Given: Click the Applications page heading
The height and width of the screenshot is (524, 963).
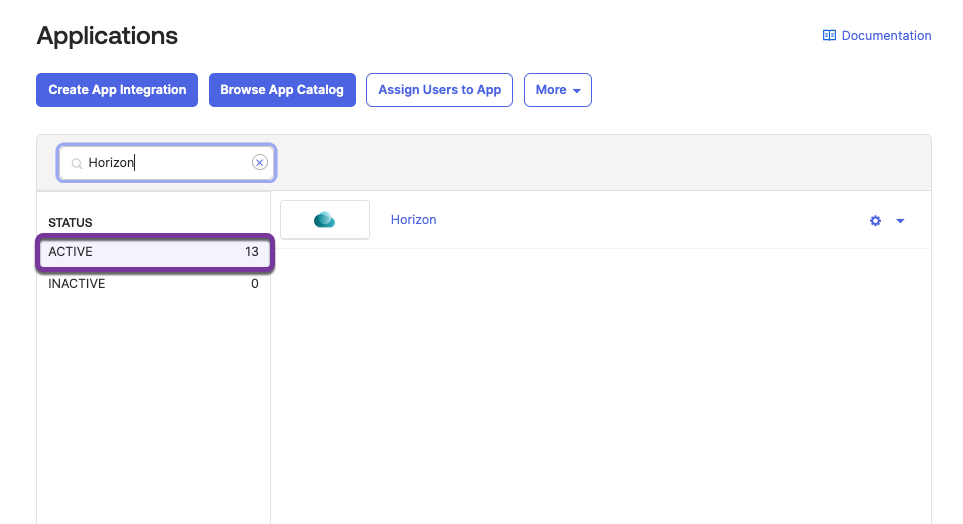Looking at the screenshot, I should (x=107, y=36).
